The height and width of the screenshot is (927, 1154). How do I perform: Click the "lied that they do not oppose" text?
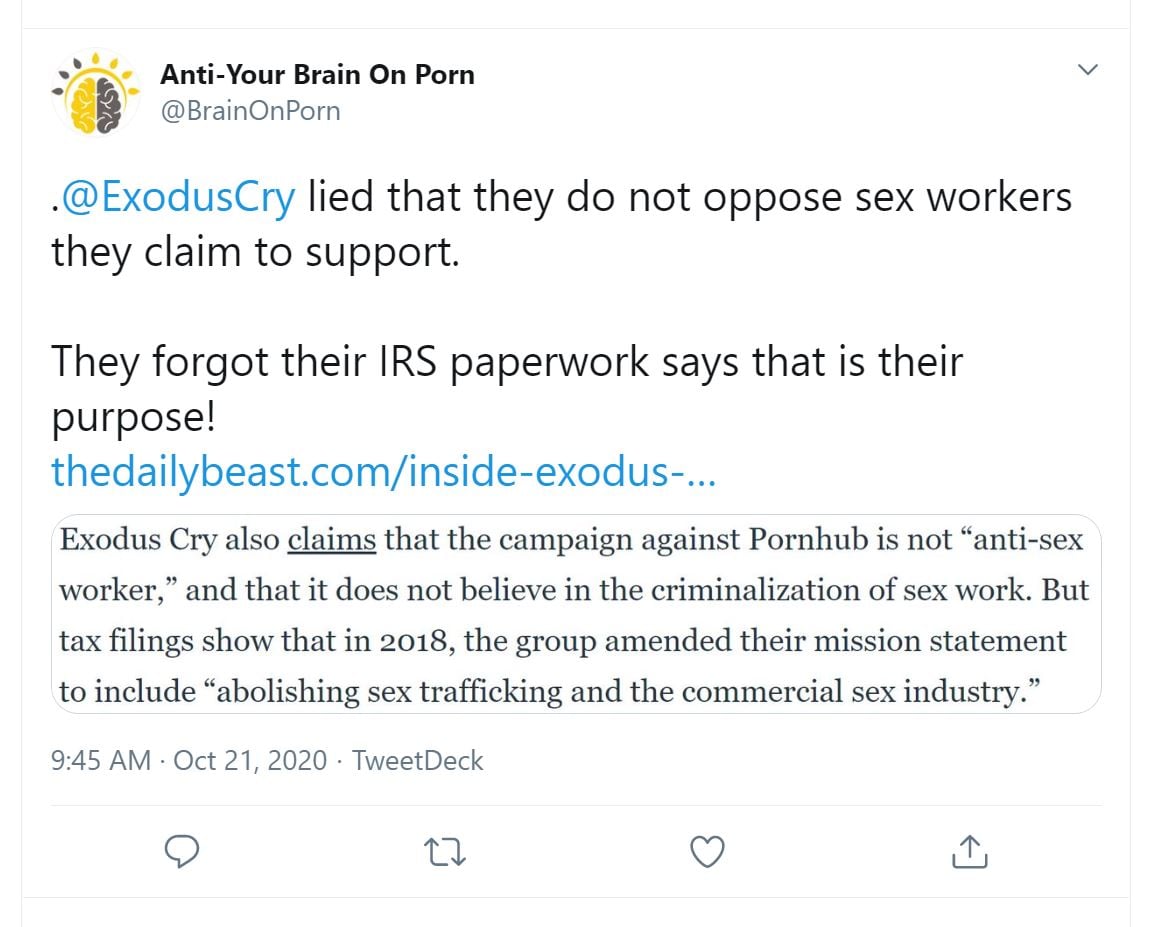tap(500, 197)
